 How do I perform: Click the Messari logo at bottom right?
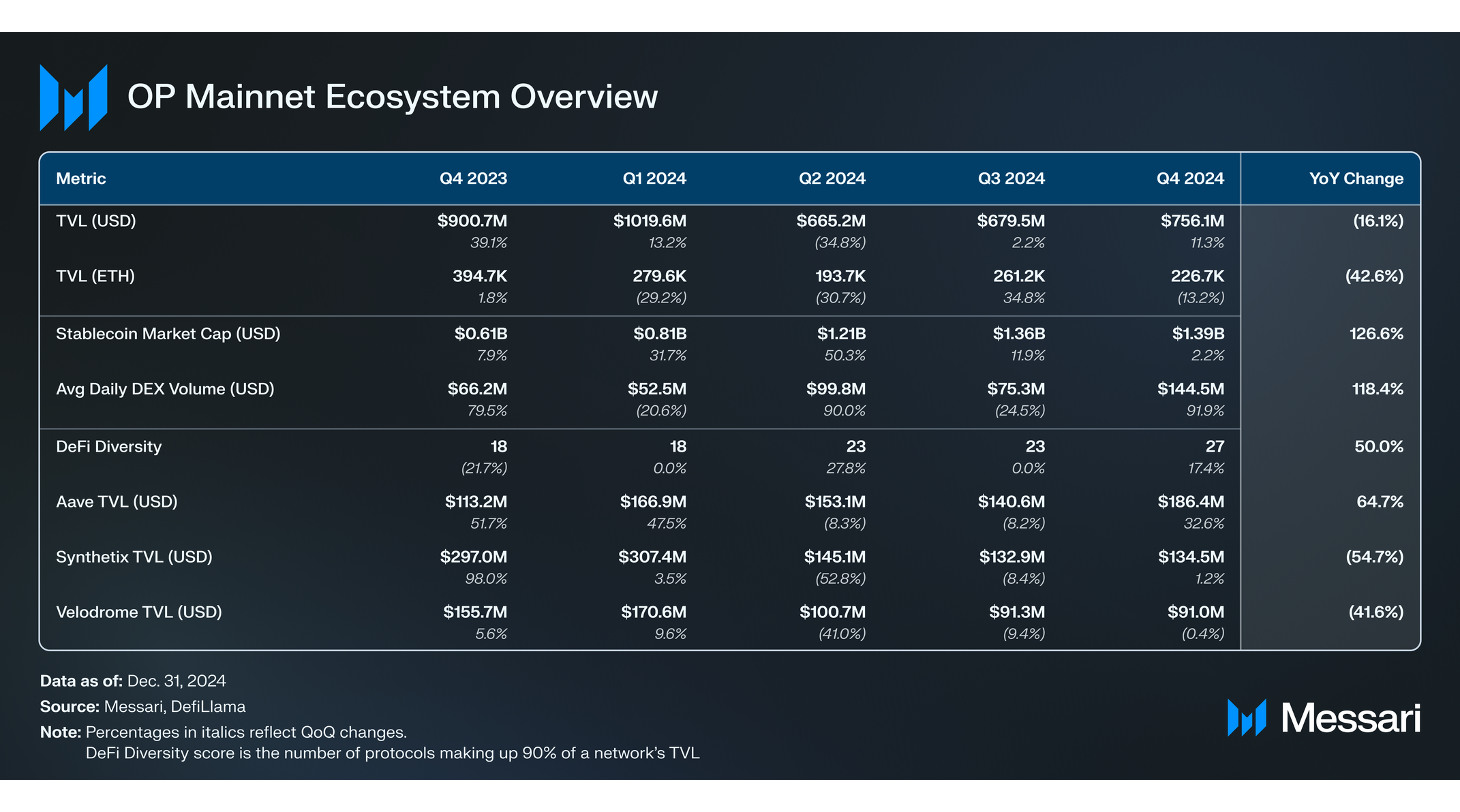point(1324,718)
